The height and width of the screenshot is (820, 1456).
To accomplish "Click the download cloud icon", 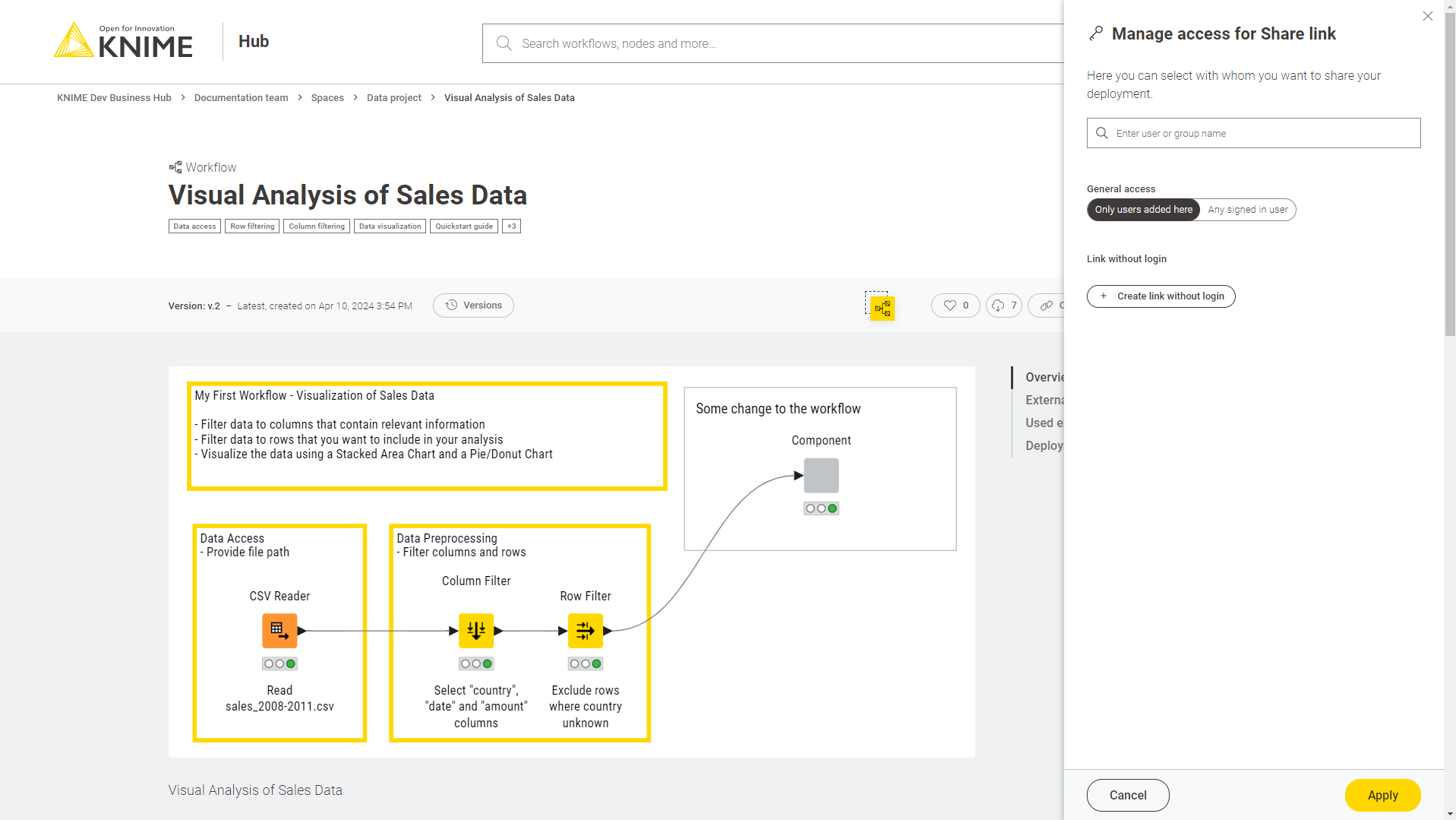I will pyautogui.click(x=998, y=306).
